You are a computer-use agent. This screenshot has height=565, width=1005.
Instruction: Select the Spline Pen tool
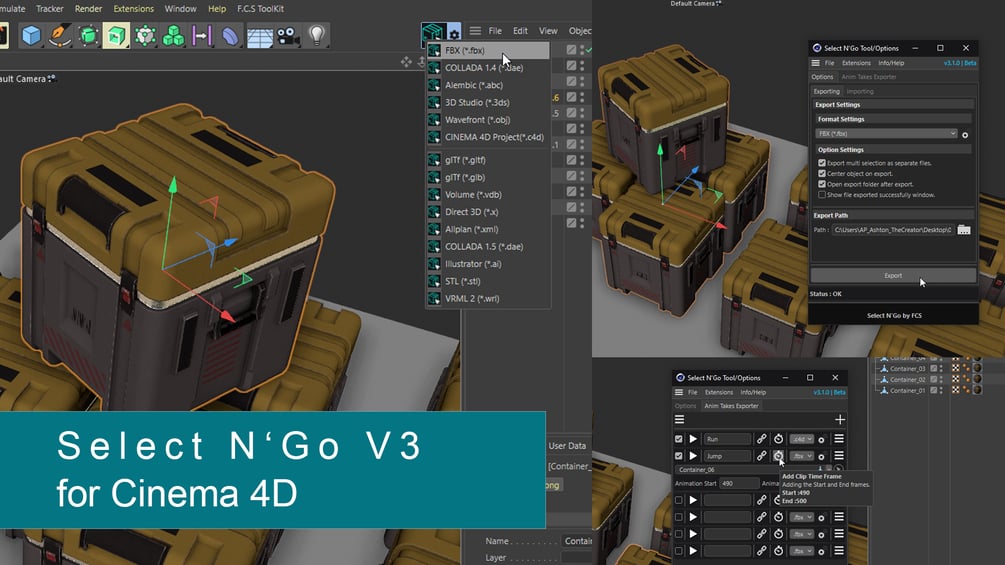click(x=59, y=35)
